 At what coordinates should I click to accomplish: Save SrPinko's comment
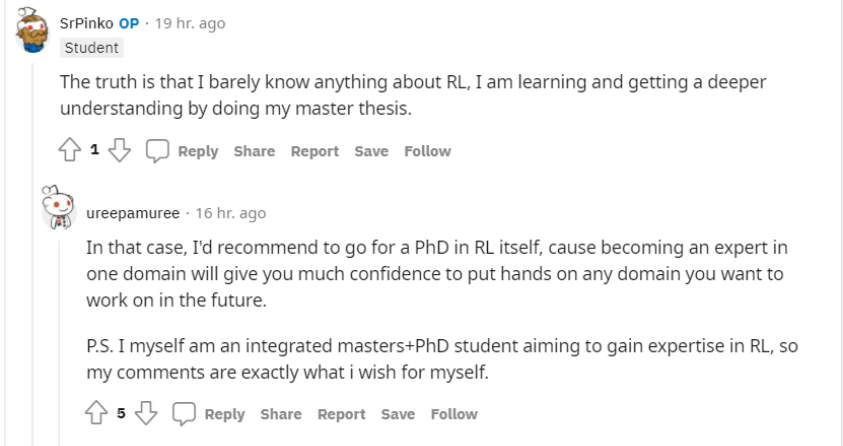pyautogui.click(x=371, y=151)
